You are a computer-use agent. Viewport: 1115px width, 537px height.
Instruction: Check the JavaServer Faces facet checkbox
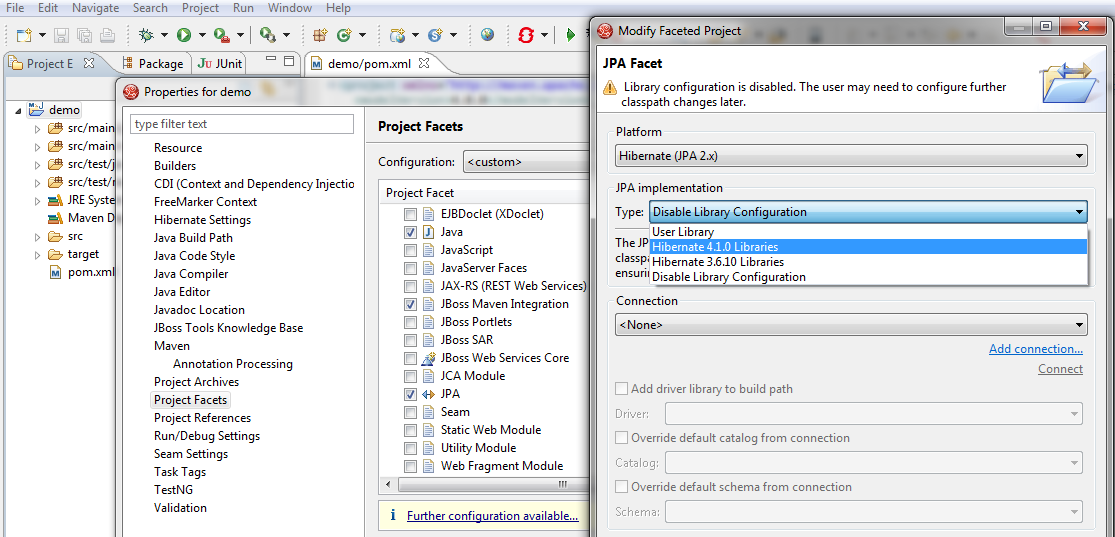tap(410, 268)
